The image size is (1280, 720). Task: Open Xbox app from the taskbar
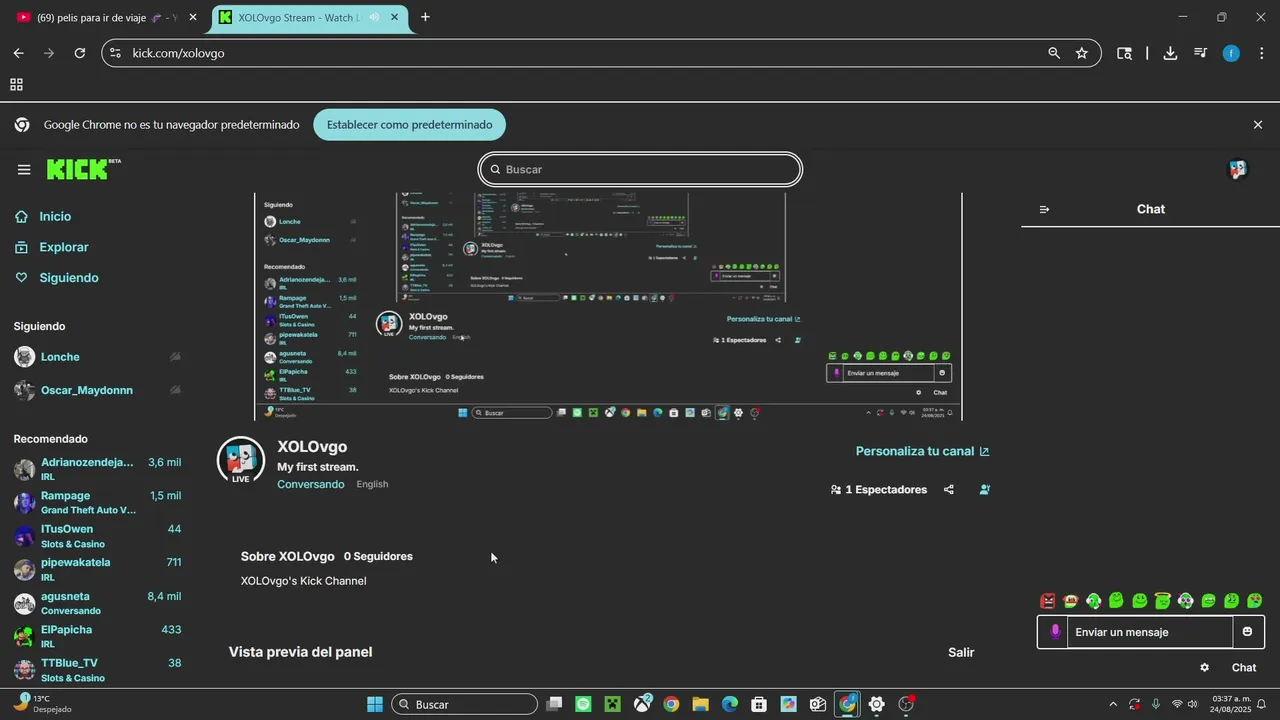pos(642,704)
